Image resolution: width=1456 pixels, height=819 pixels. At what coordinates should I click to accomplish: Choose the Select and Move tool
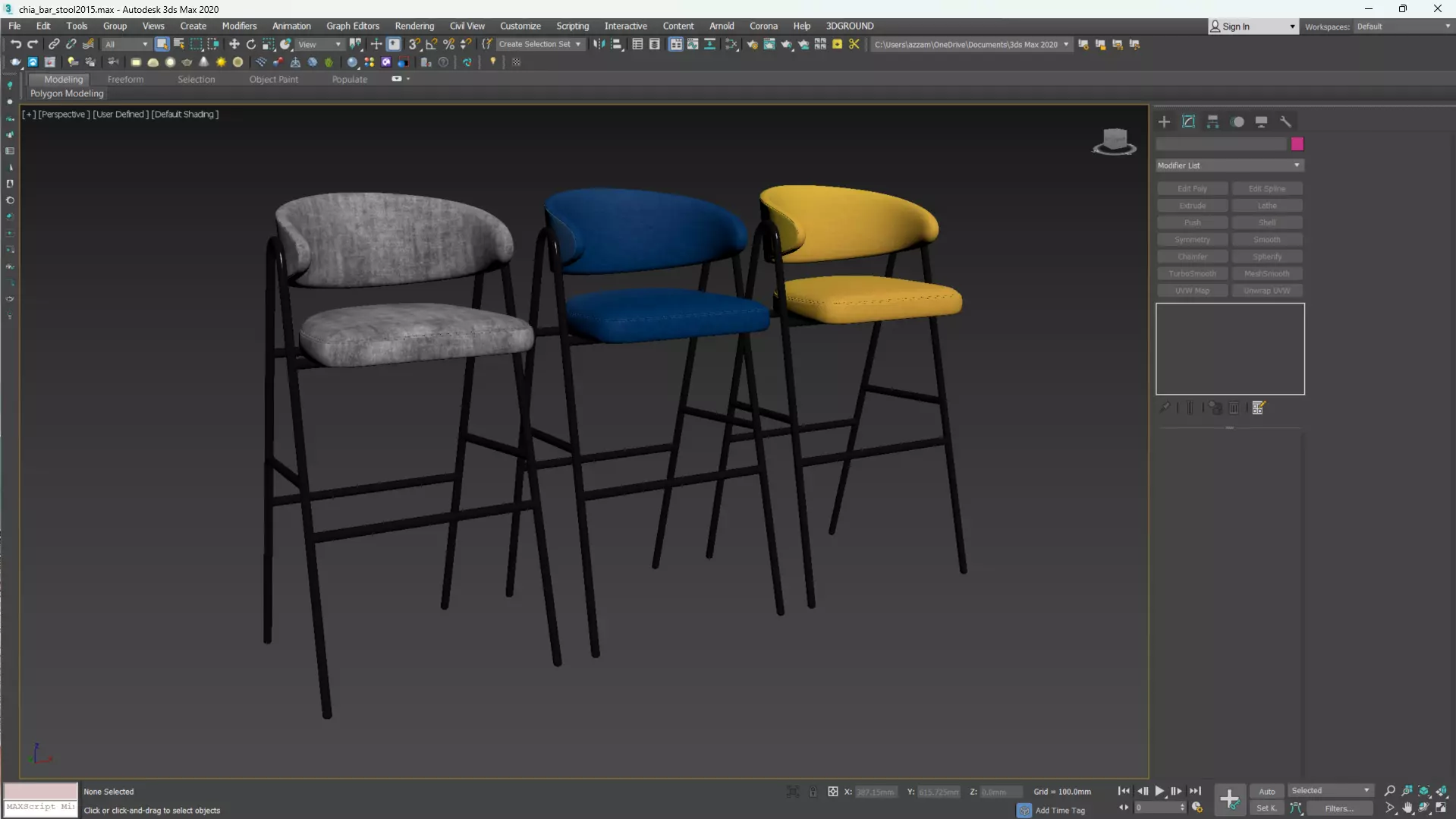click(234, 44)
